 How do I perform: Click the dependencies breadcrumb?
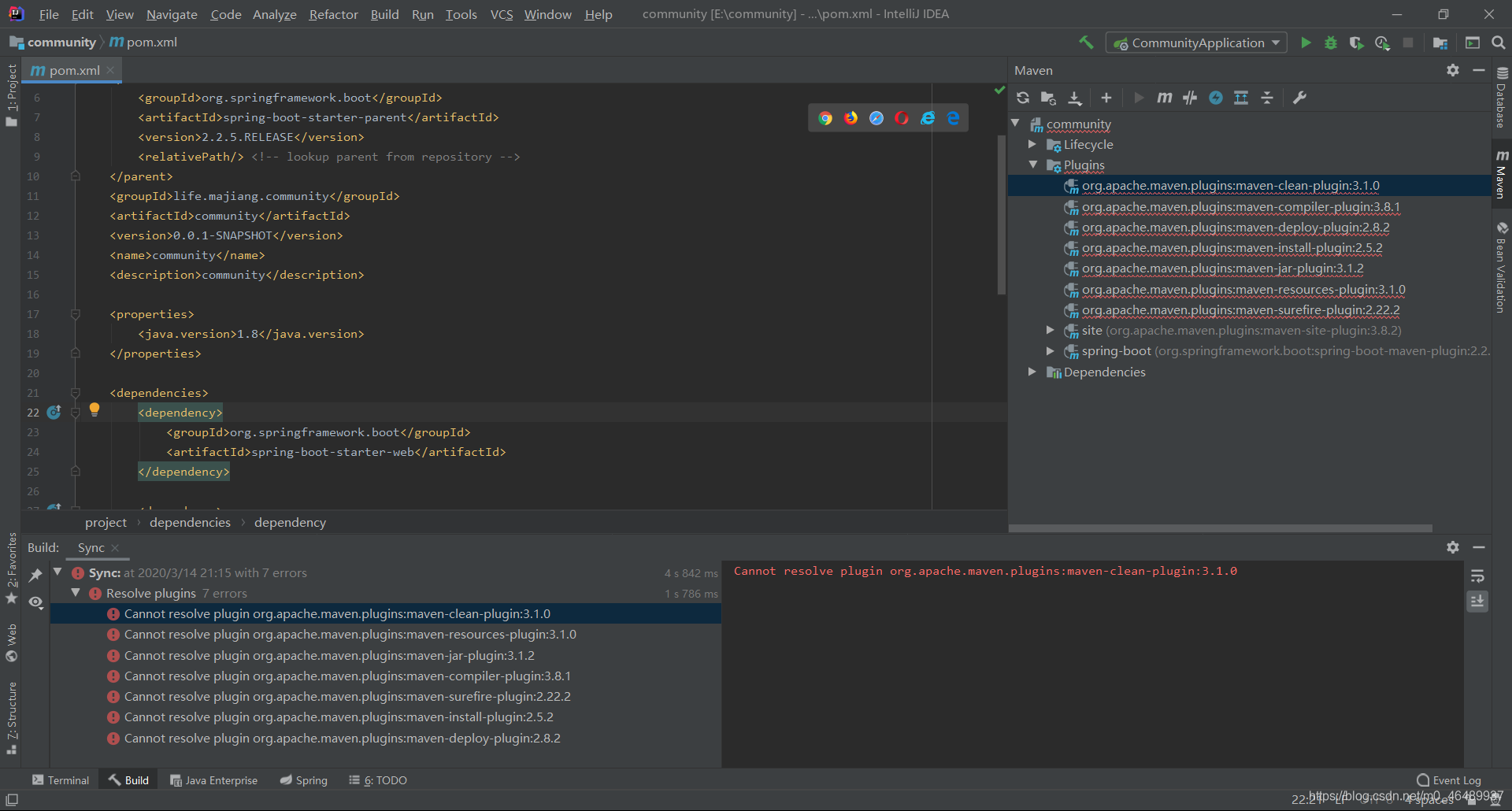190,522
